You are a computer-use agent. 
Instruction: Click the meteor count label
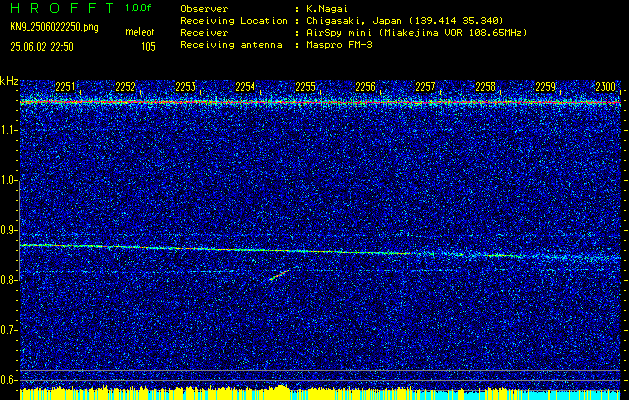coord(140,32)
